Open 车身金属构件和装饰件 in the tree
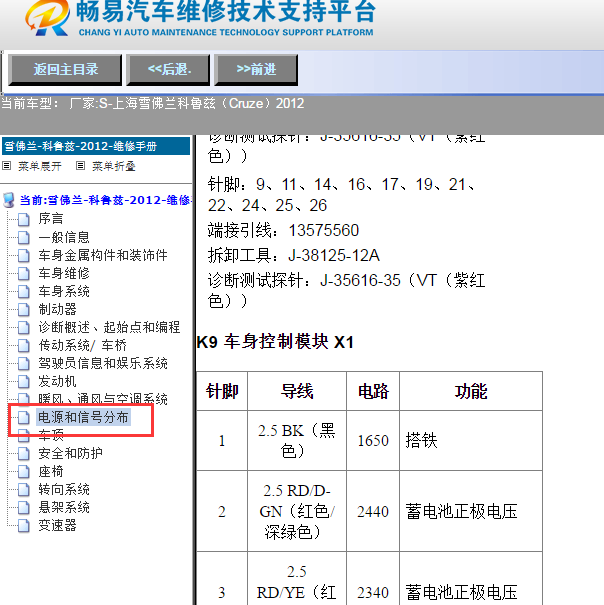The width and height of the screenshot is (604, 605). pos(103,255)
